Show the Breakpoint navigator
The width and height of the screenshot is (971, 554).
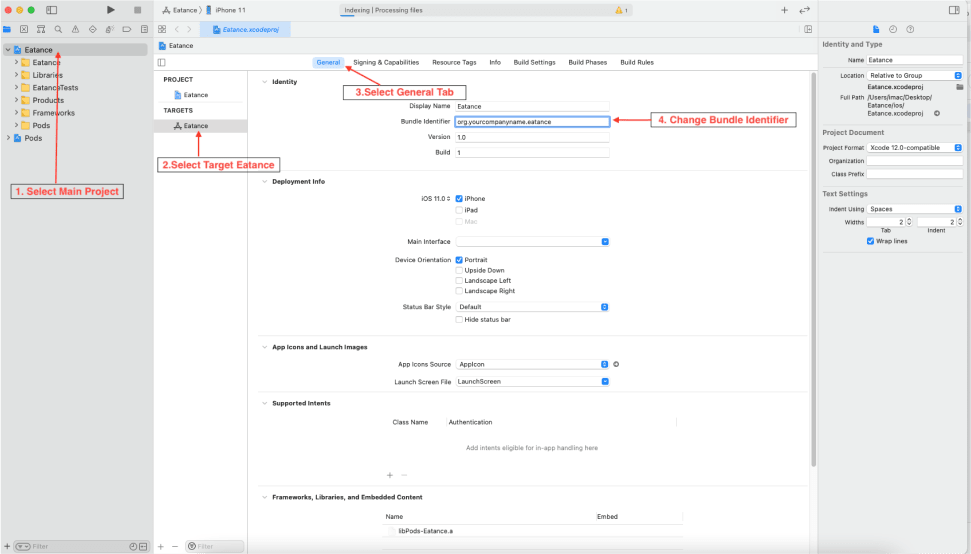click(128, 29)
